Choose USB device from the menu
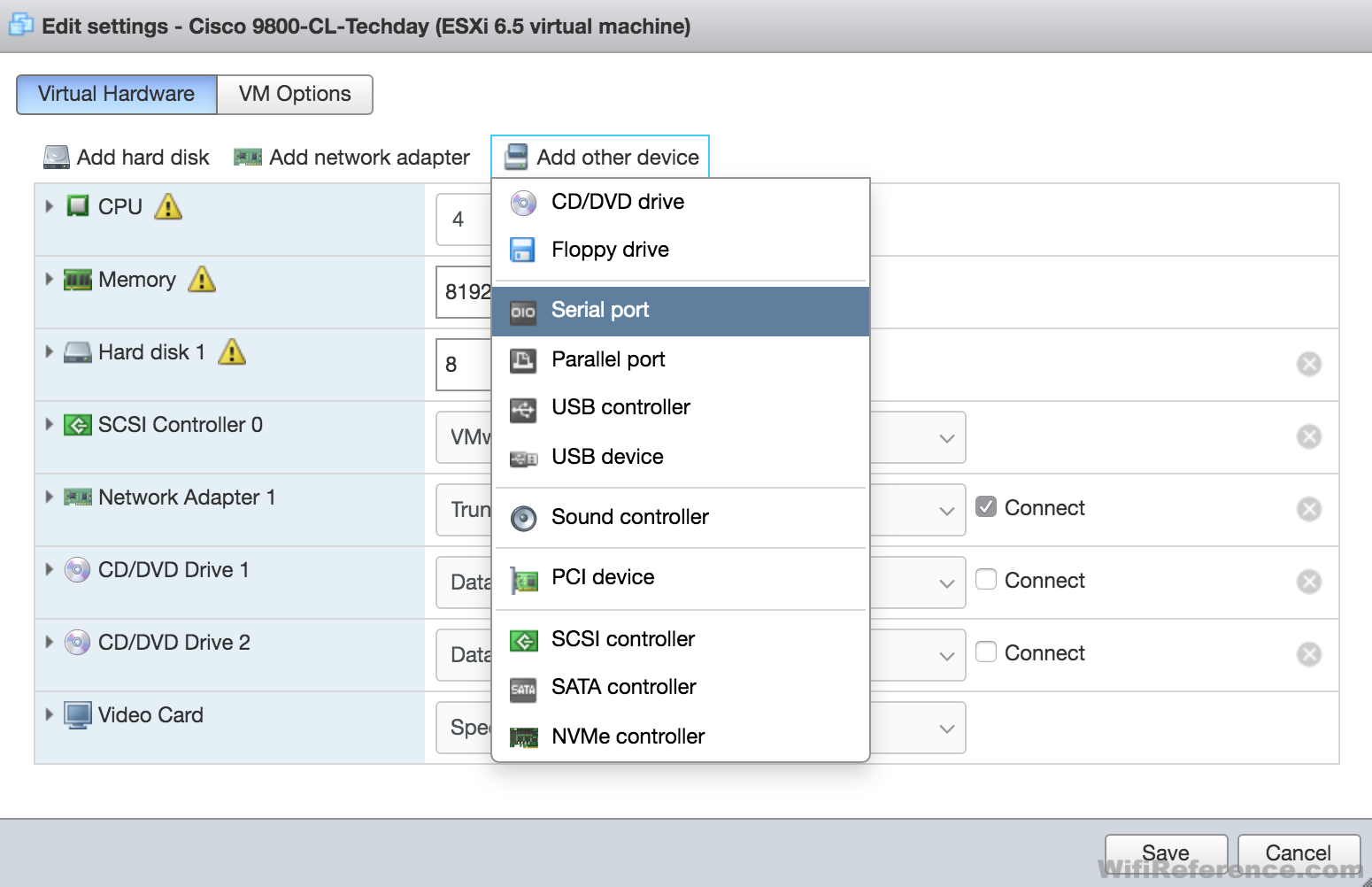 pyautogui.click(x=681, y=457)
